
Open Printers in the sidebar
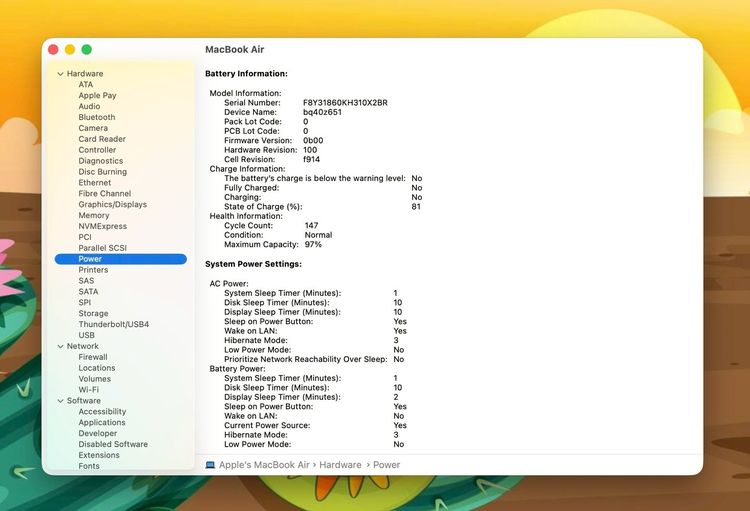tap(93, 270)
